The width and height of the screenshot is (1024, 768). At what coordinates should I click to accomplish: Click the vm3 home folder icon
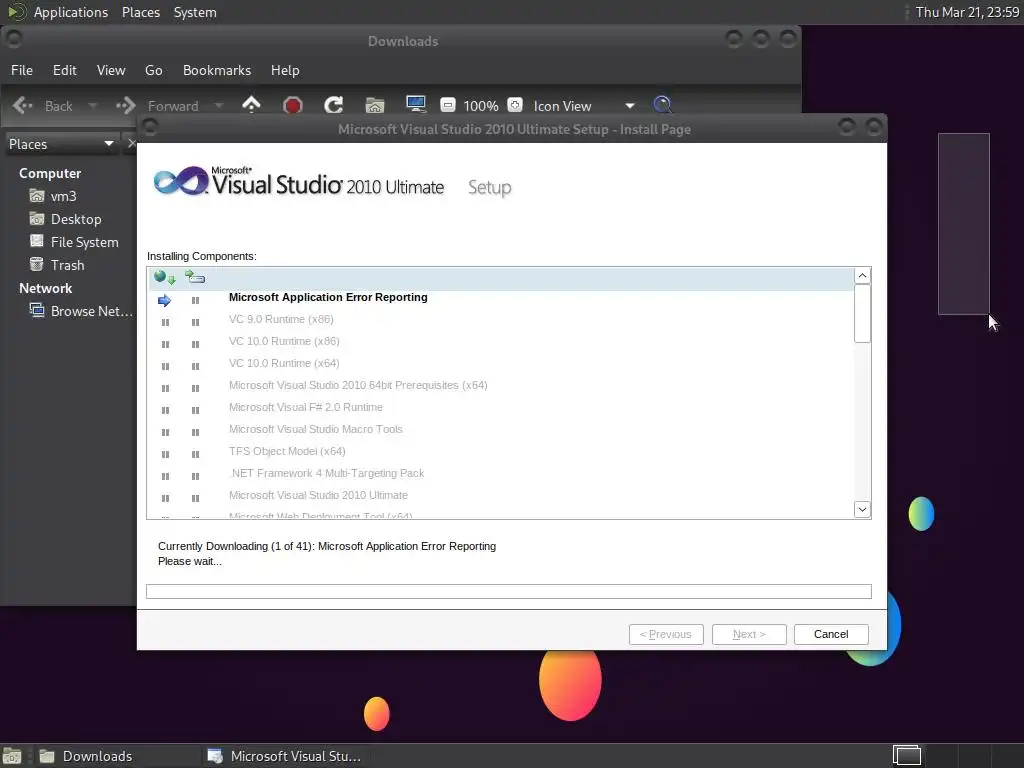click(x=37, y=196)
